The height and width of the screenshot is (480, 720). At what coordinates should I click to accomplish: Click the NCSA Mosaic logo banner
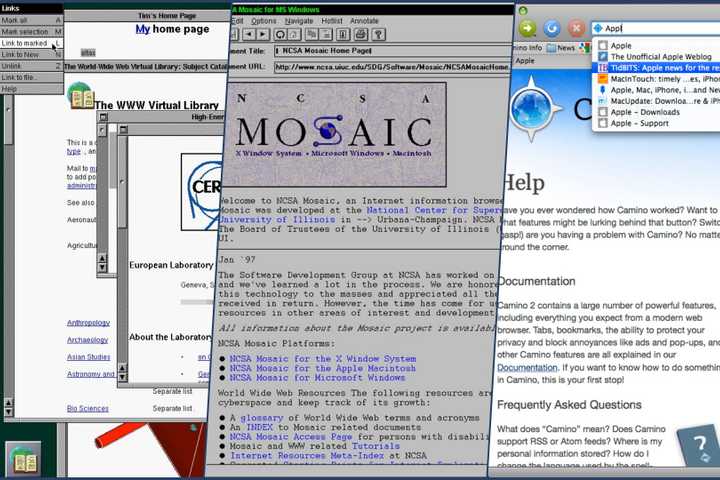(x=334, y=135)
